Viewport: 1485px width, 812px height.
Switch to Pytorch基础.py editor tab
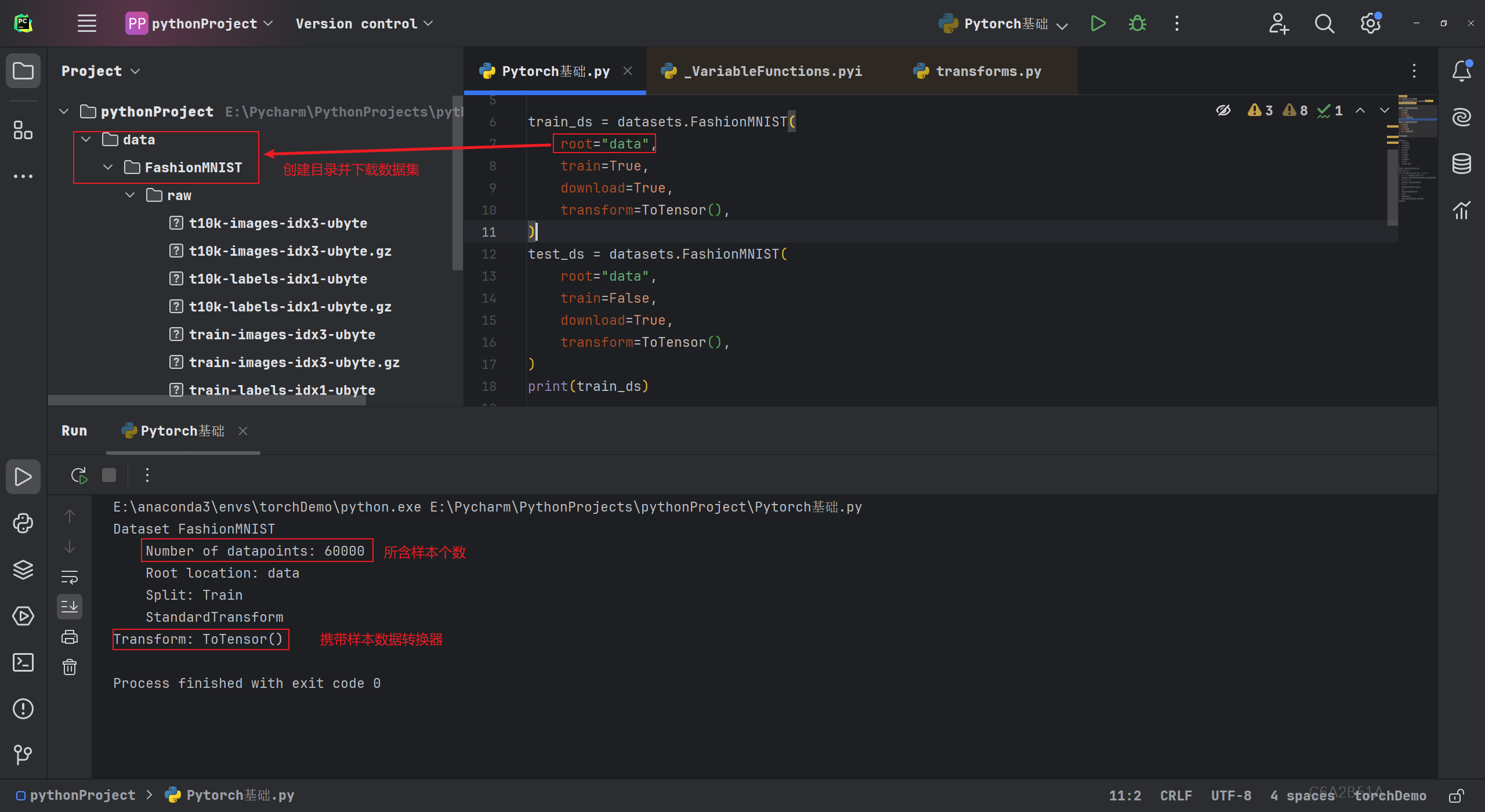coord(555,71)
